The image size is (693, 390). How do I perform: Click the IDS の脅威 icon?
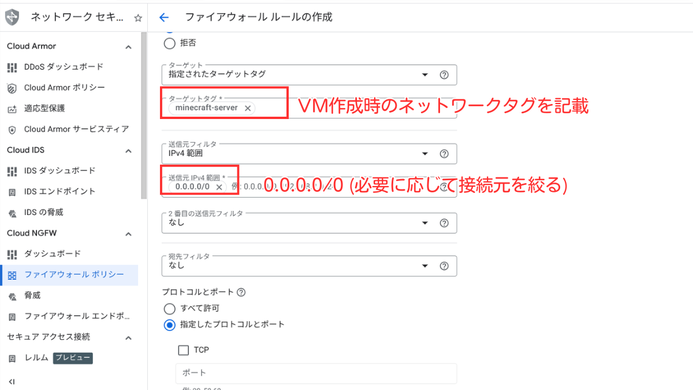[12, 213]
